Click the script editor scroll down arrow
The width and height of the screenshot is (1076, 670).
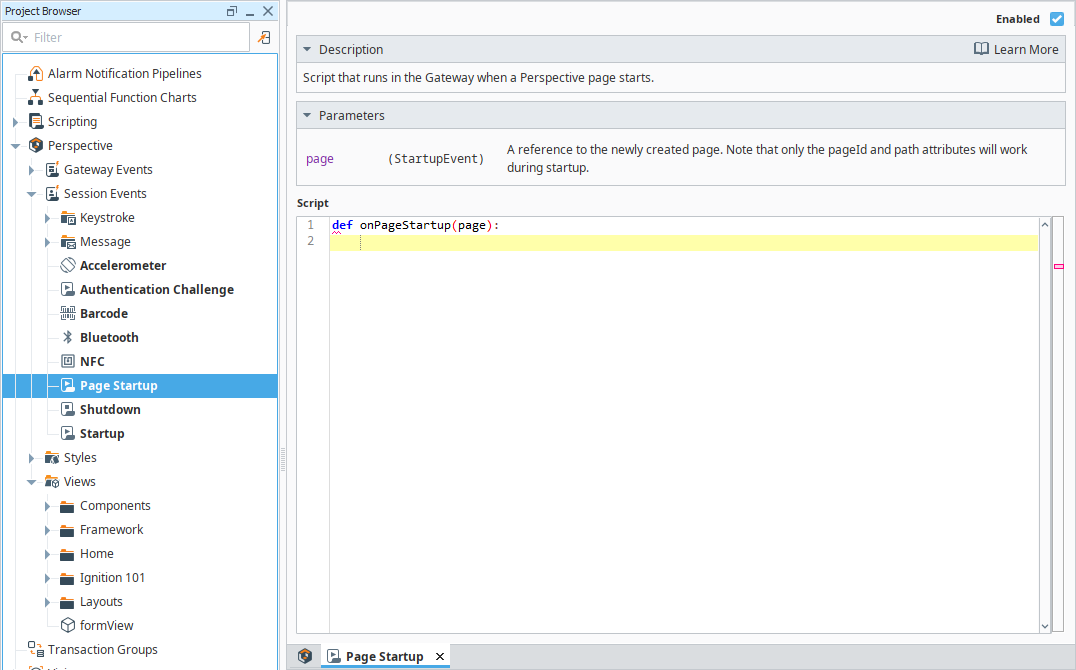point(1044,625)
